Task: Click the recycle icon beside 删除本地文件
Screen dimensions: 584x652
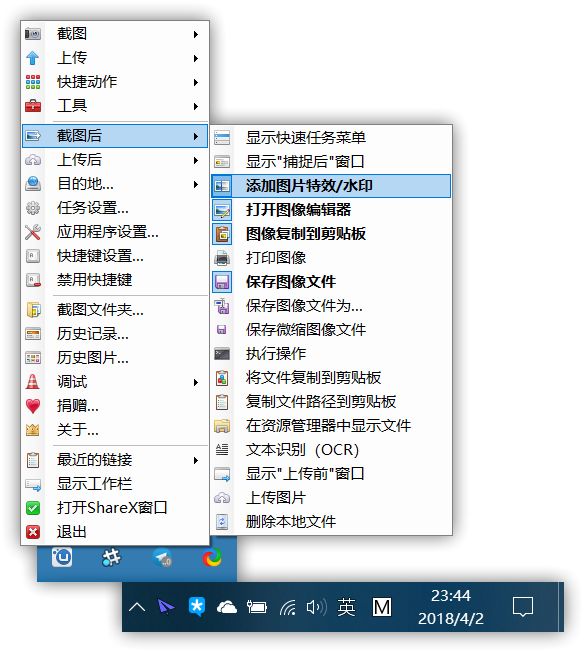Action: pyautogui.click(x=222, y=521)
